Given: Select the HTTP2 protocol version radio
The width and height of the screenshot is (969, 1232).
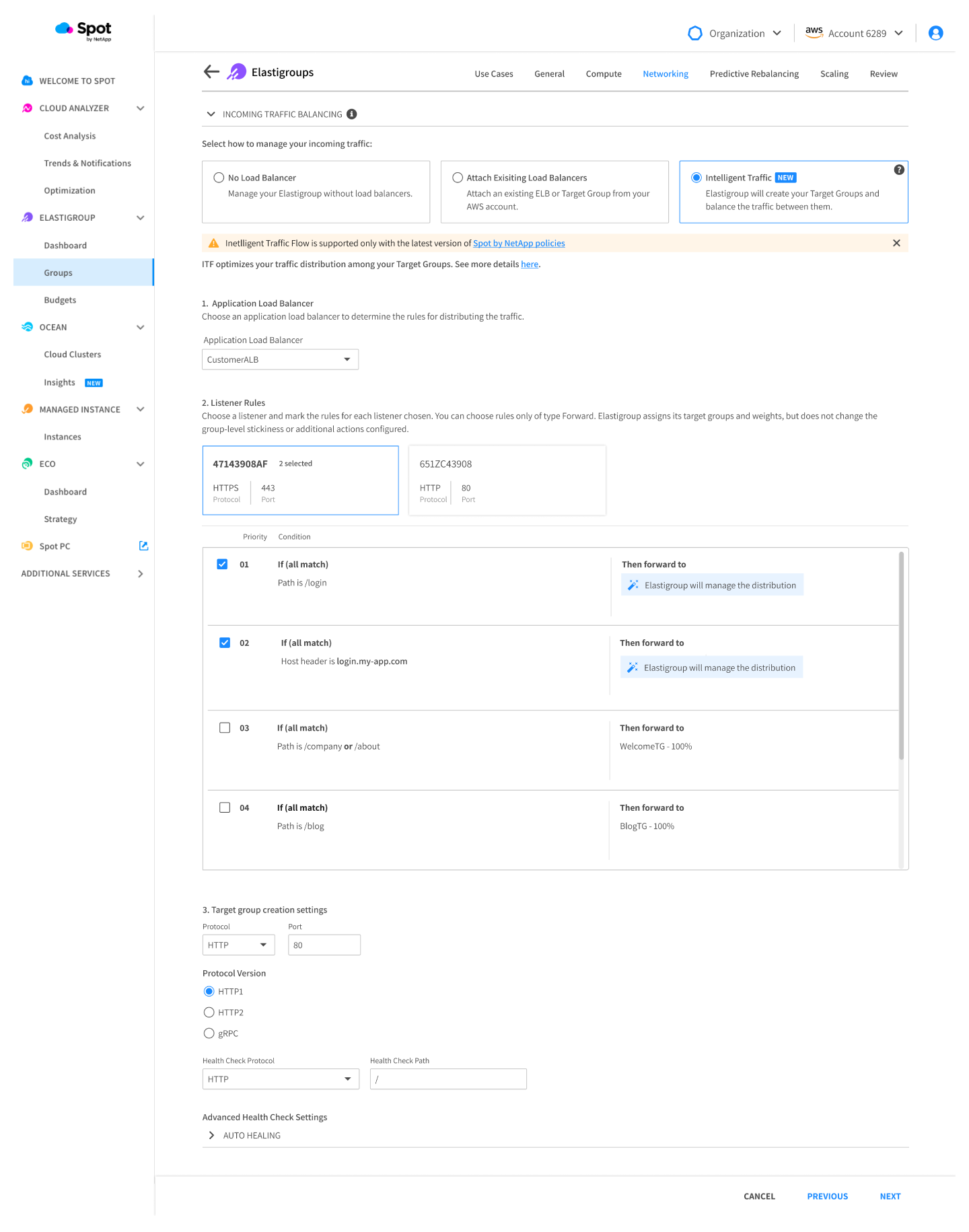Looking at the screenshot, I should pyautogui.click(x=209, y=1013).
